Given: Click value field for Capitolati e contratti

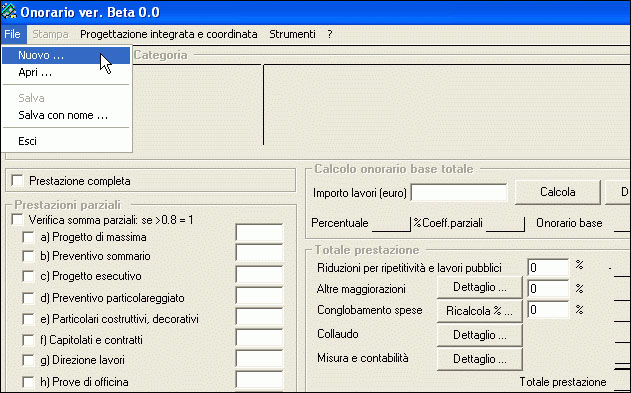Looking at the screenshot, I should (259, 338).
